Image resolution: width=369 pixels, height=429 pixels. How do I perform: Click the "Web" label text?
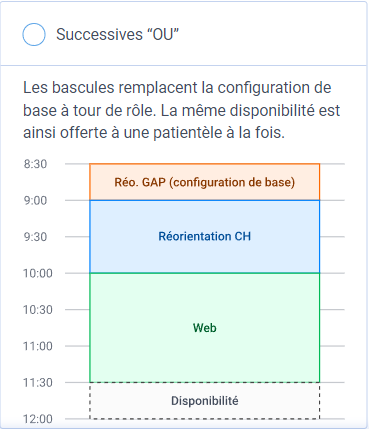pyautogui.click(x=205, y=328)
